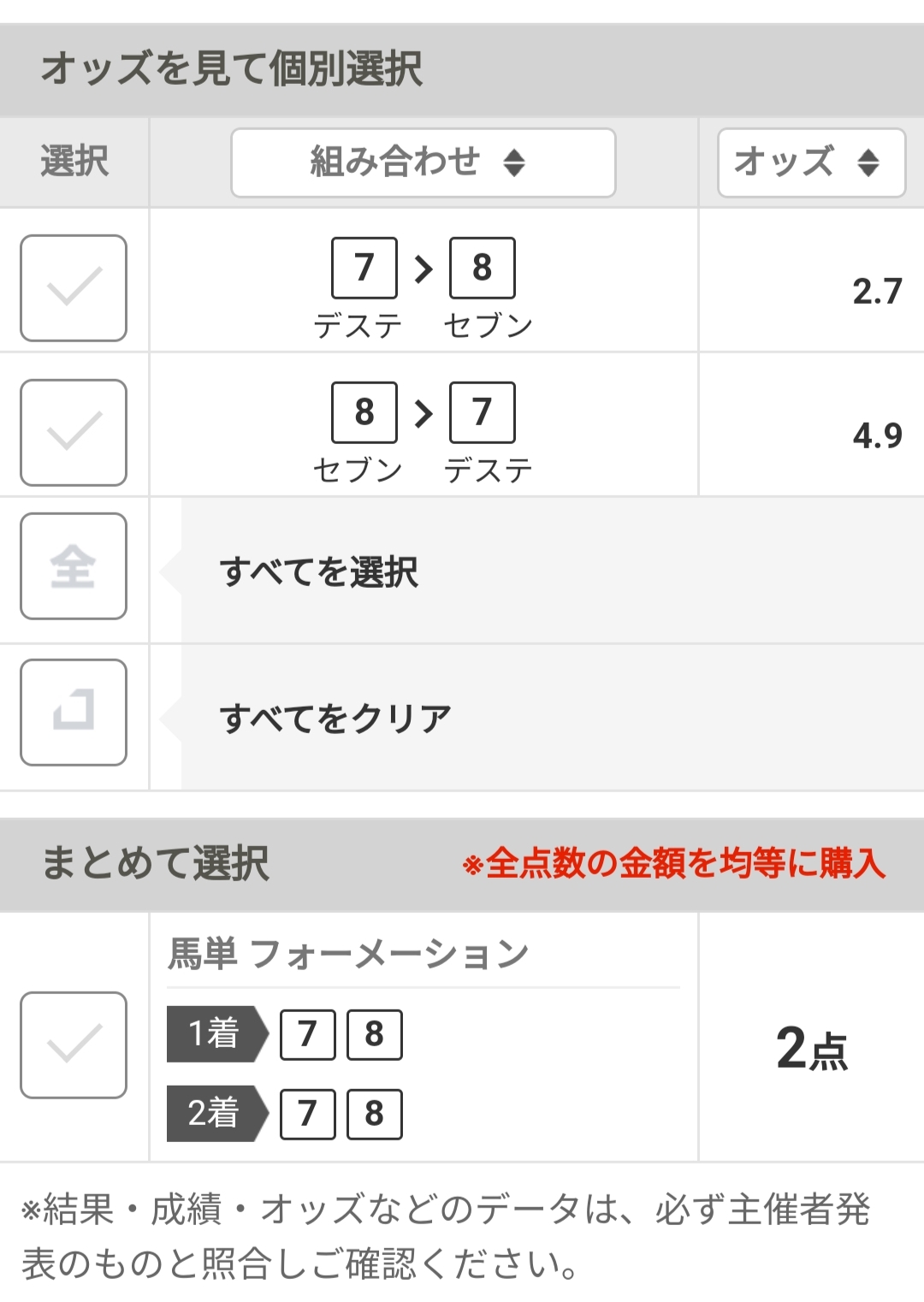Click the clear-all icon box
The width and height of the screenshot is (924, 1302).
pos(74,712)
